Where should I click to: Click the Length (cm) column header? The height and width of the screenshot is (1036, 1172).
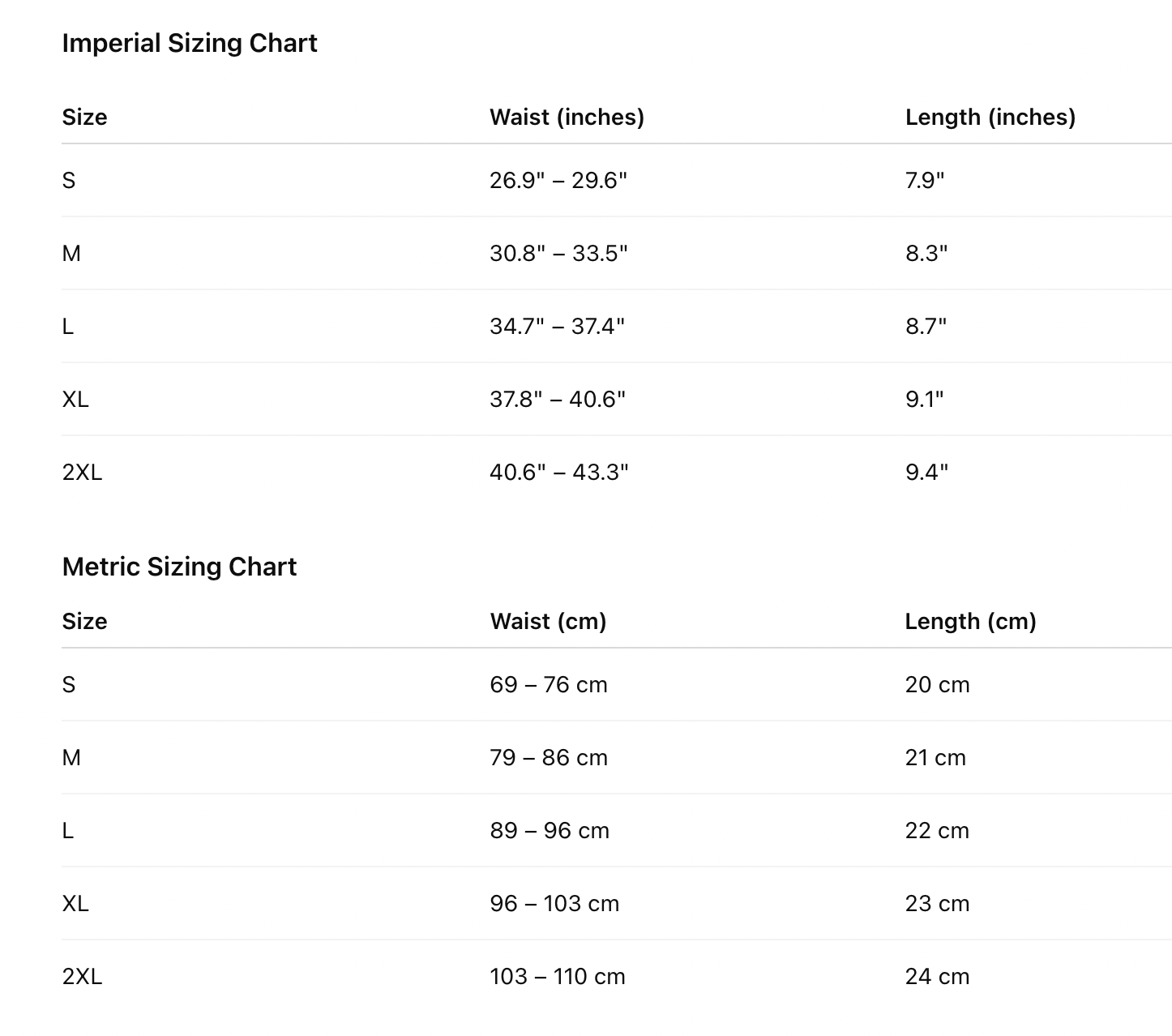tap(970, 621)
